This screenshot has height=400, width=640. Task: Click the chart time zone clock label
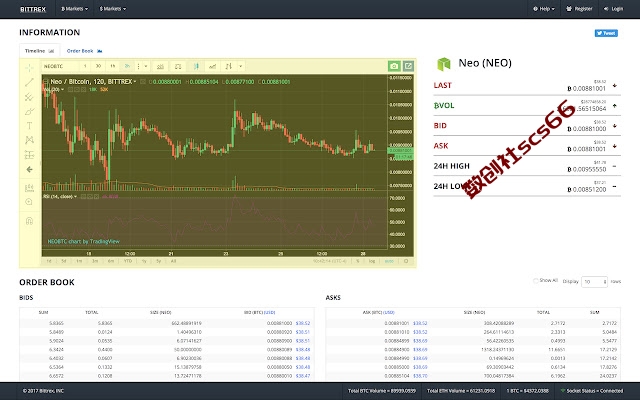[330, 261]
